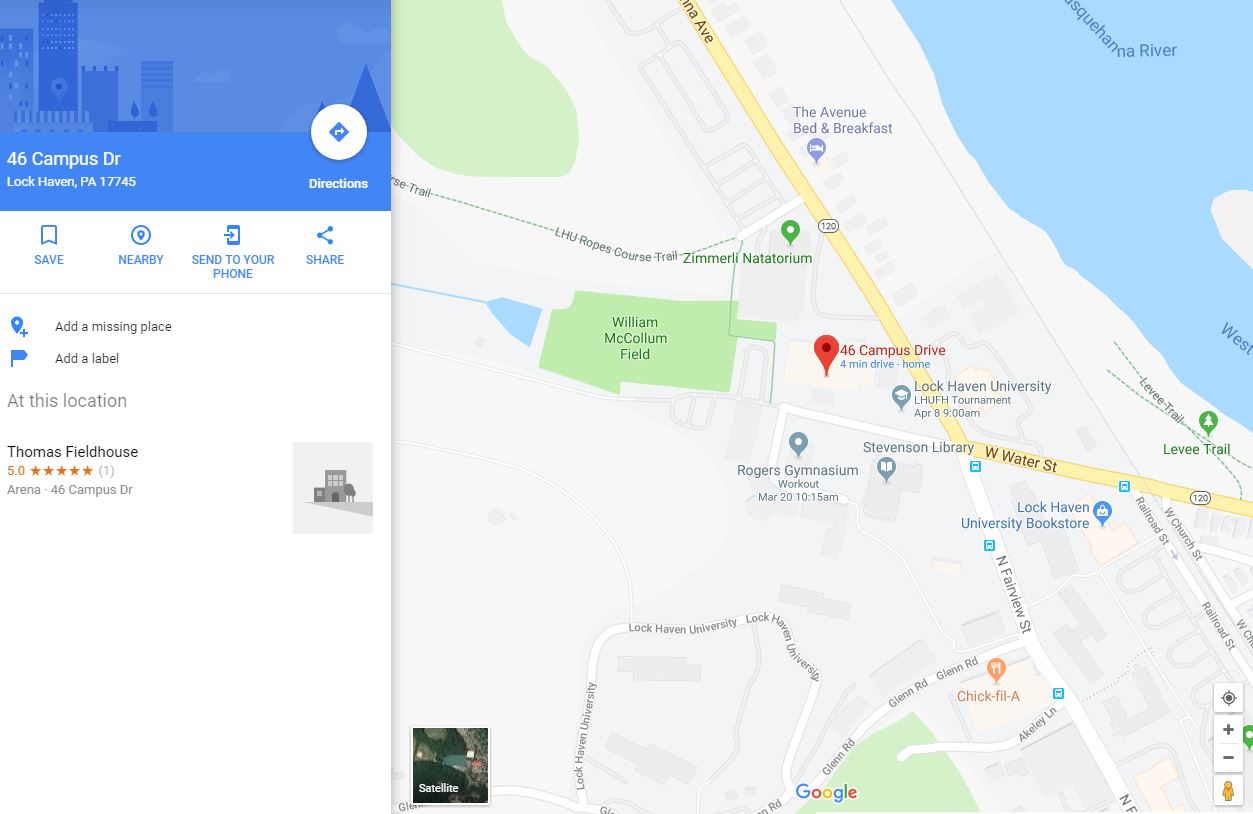The width and height of the screenshot is (1253, 814).
Task: Save 46 Campus Dr with bookmark icon
Action: [49, 235]
